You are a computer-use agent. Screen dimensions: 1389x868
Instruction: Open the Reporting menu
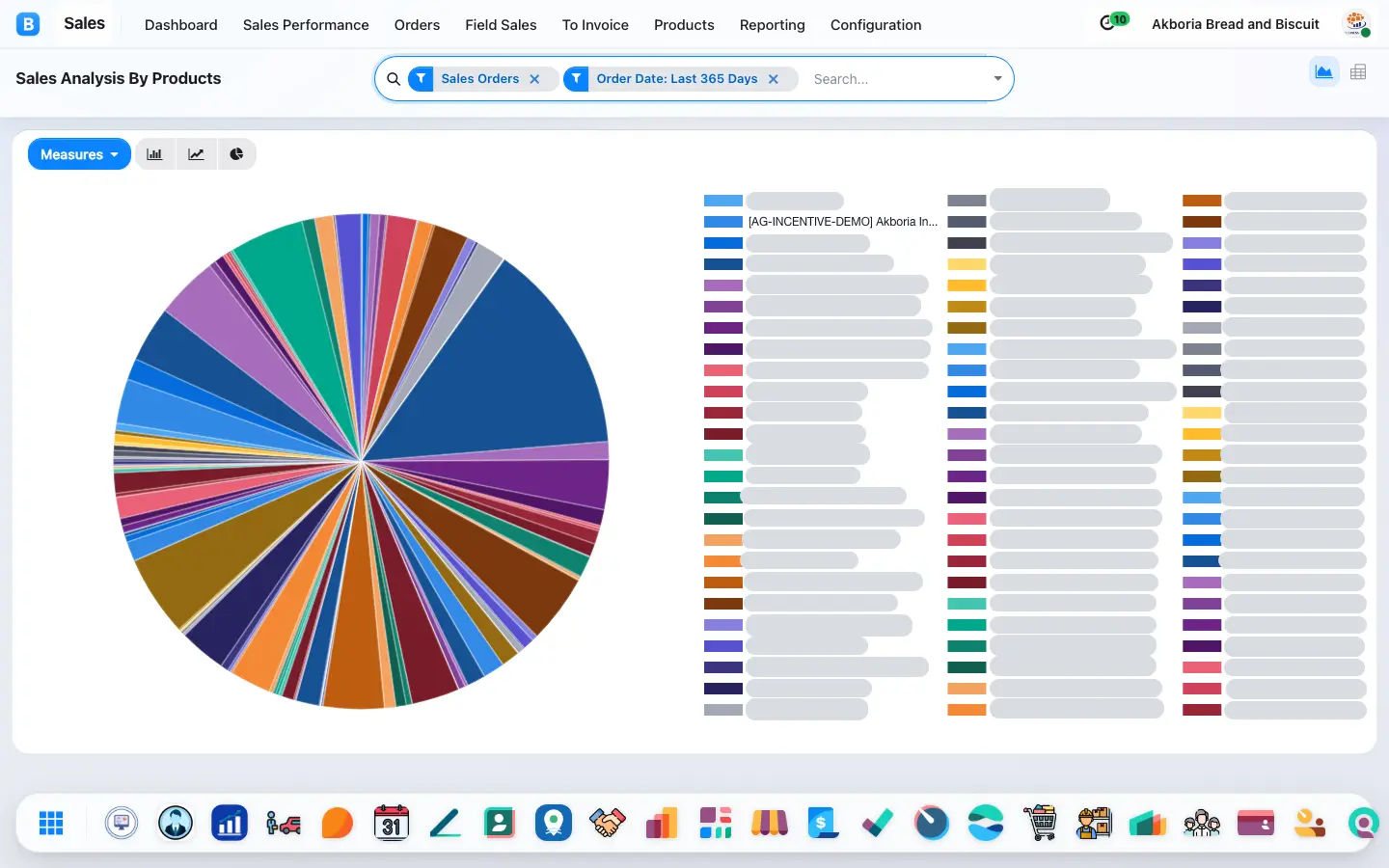coord(773,25)
